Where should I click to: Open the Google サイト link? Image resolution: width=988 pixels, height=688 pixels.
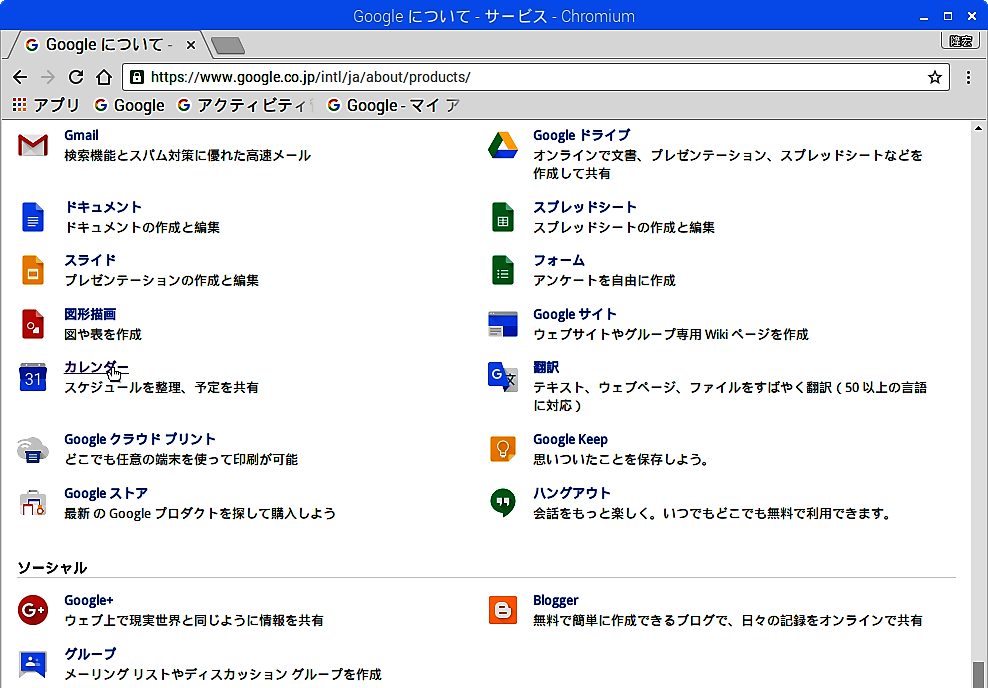(575, 314)
